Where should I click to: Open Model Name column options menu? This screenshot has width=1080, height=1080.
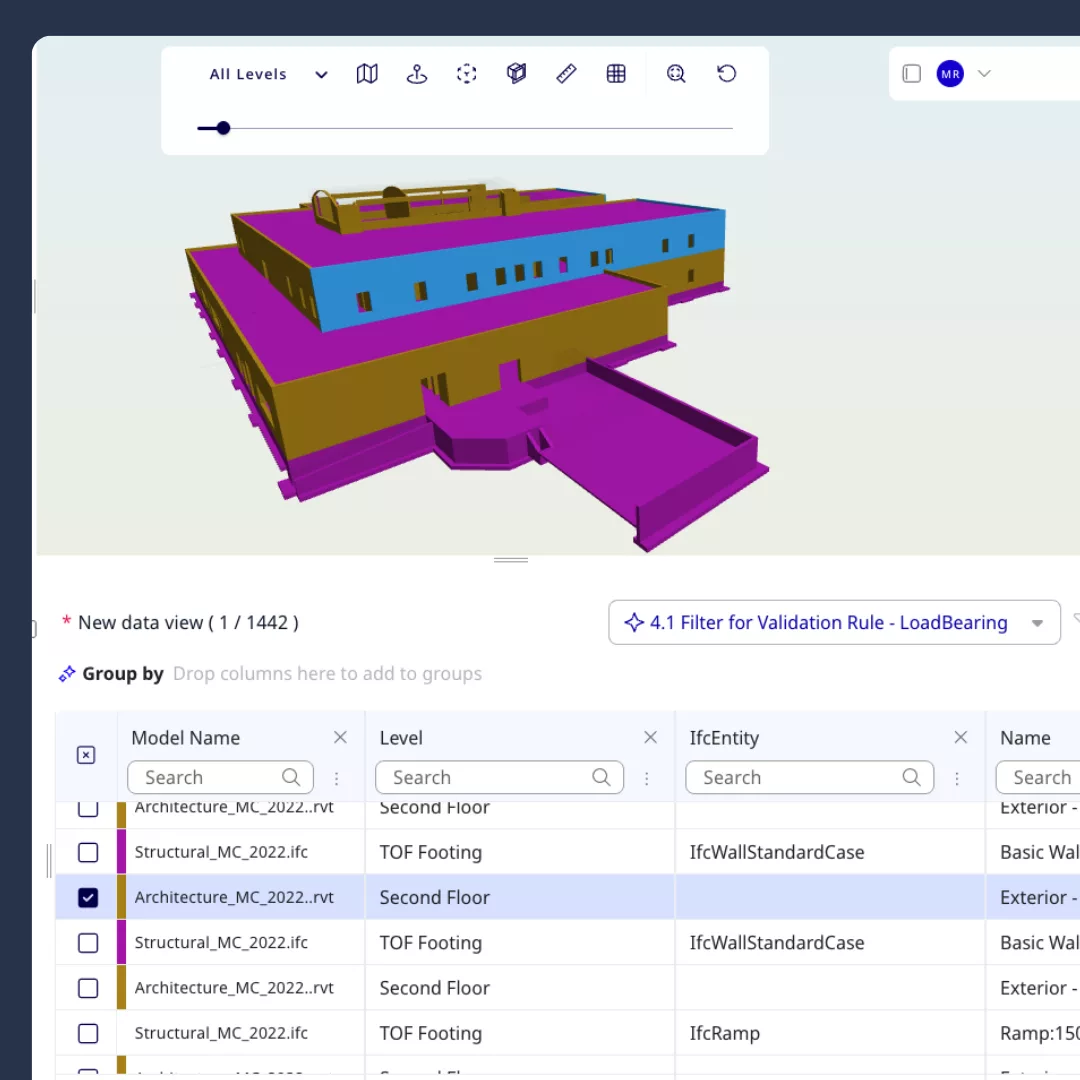[336, 778]
